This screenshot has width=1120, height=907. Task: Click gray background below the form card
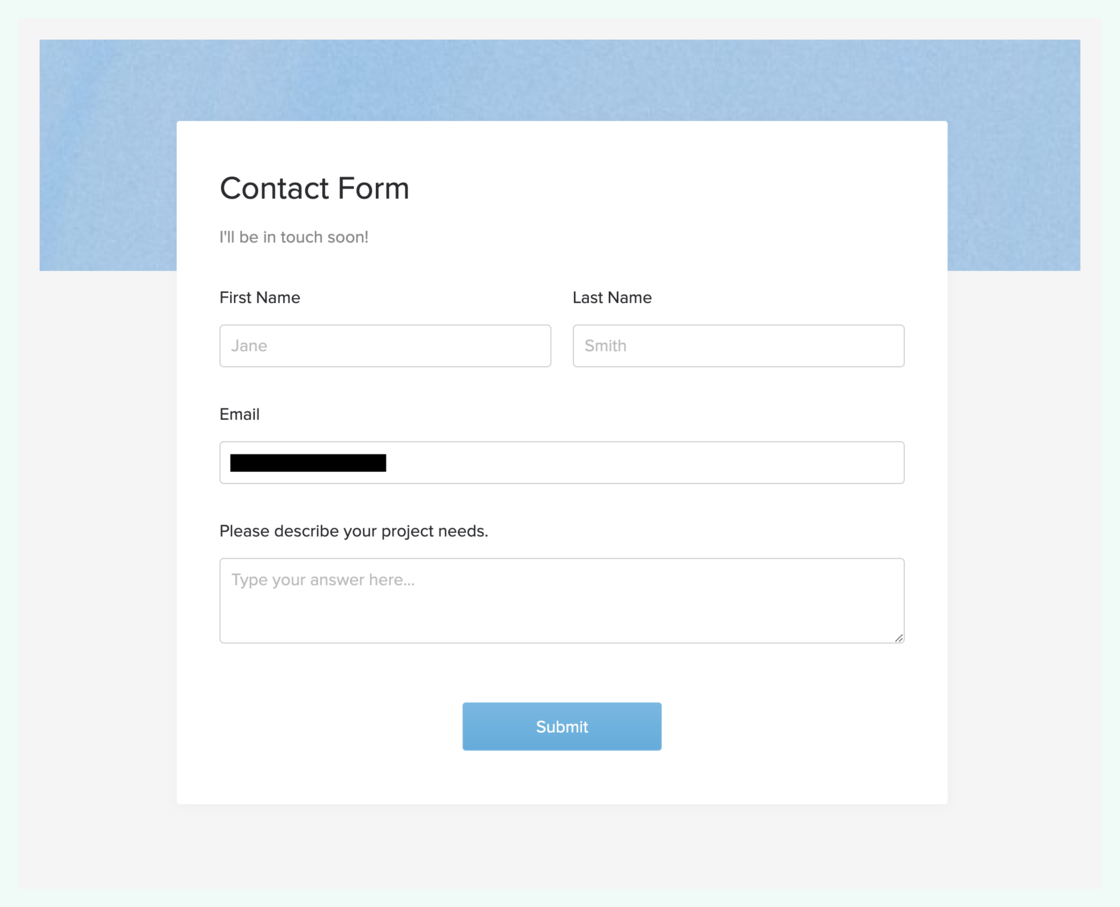pyautogui.click(x=560, y=845)
